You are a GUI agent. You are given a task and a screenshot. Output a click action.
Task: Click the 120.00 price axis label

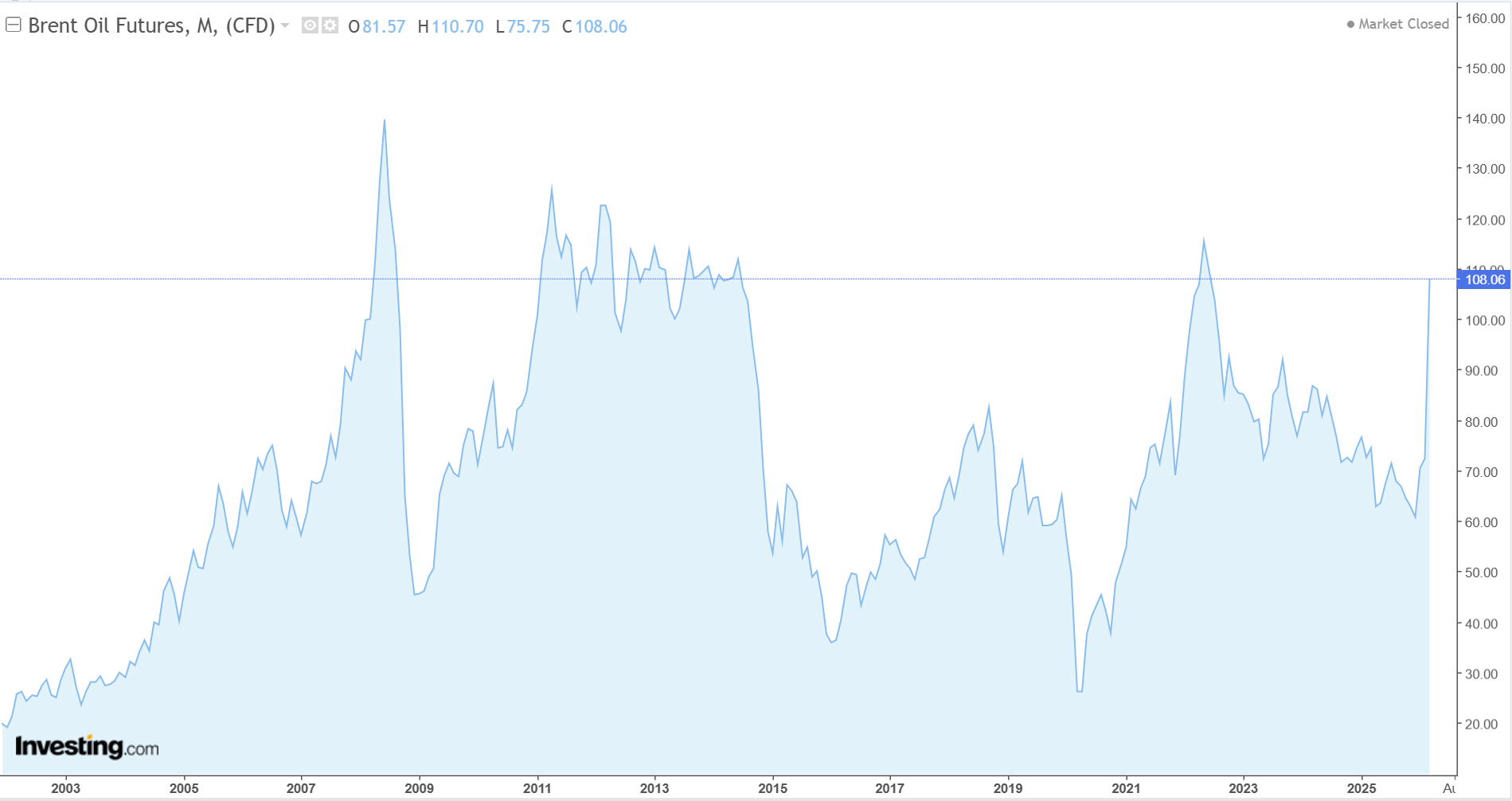tap(1486, 220)
